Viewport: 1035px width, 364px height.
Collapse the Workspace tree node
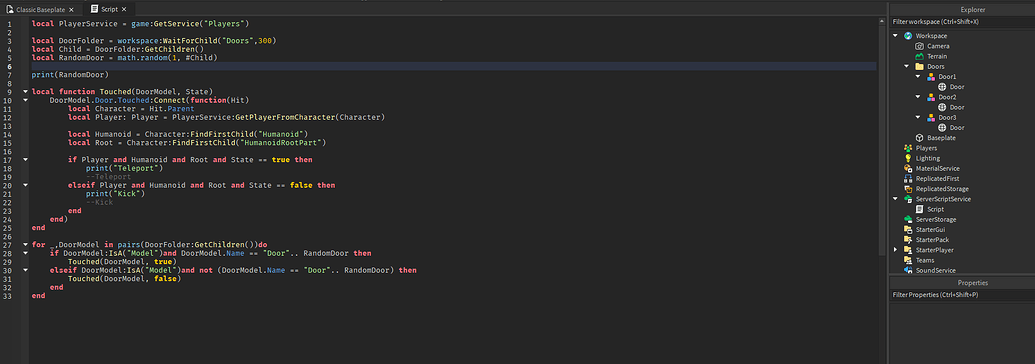(896, 36)
